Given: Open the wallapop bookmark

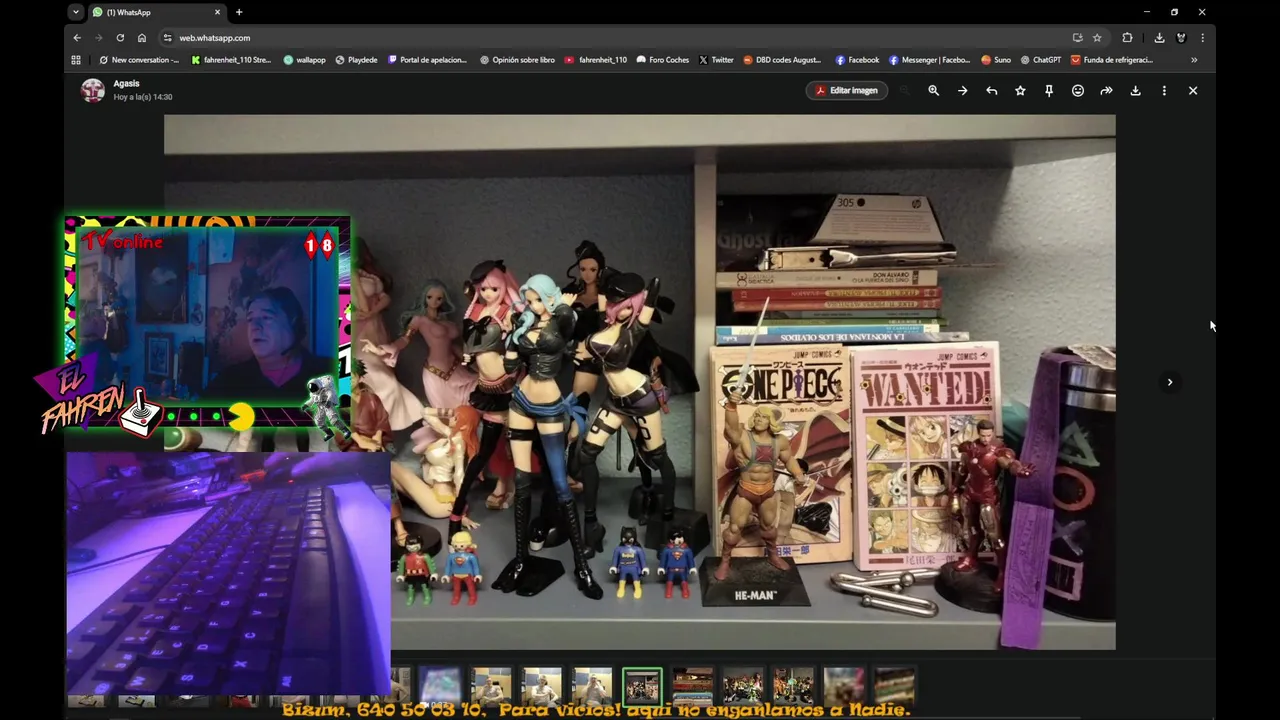Looking at the screenshot, I should click(x=305, y=60).
